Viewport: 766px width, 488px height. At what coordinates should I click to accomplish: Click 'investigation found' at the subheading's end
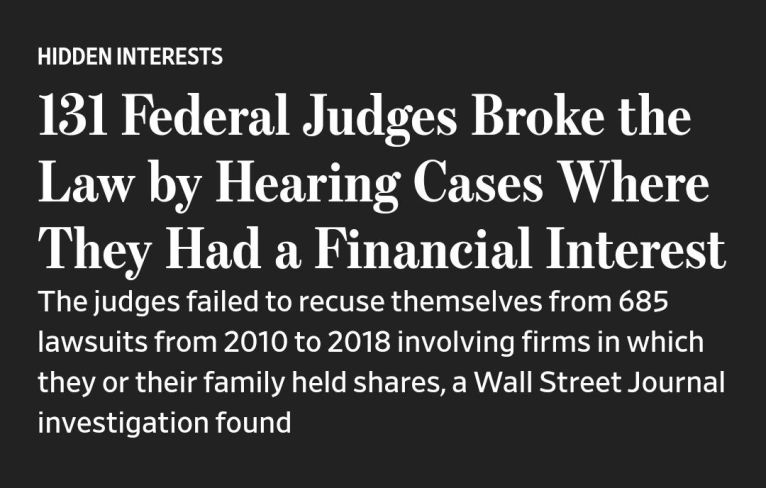[164, 423]
